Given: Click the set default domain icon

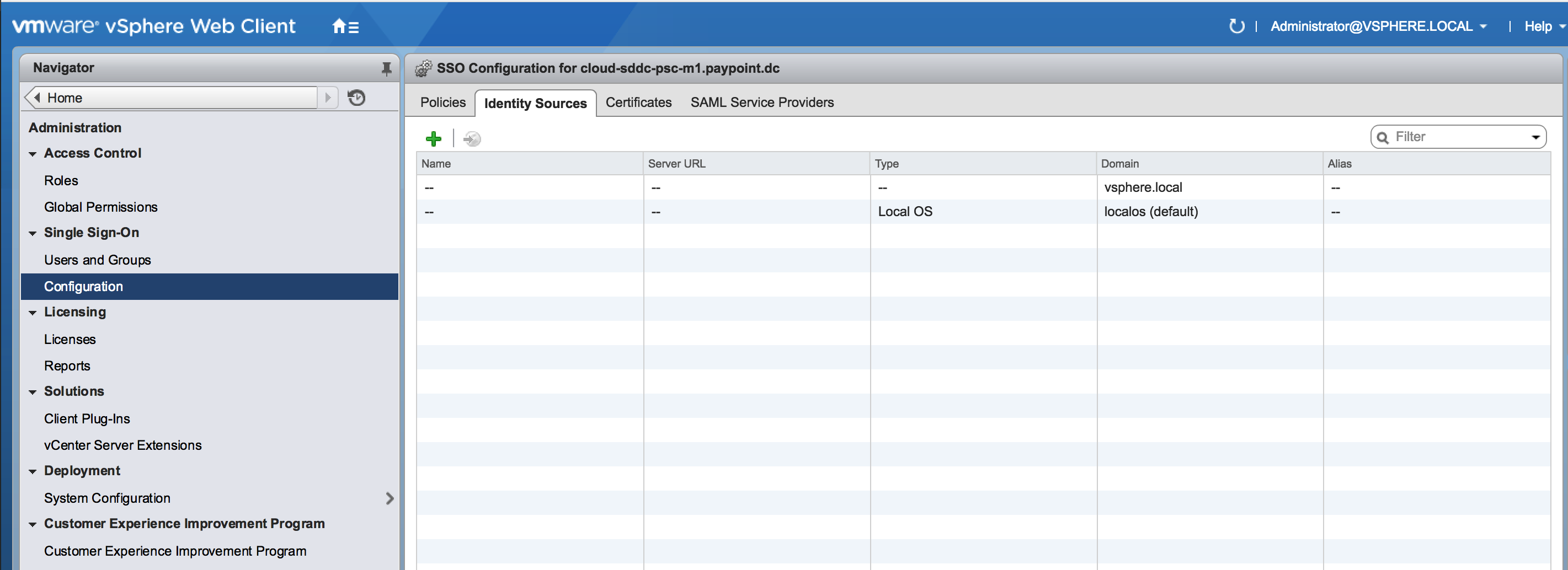Looking at the screenshot, I should point(472,139).
